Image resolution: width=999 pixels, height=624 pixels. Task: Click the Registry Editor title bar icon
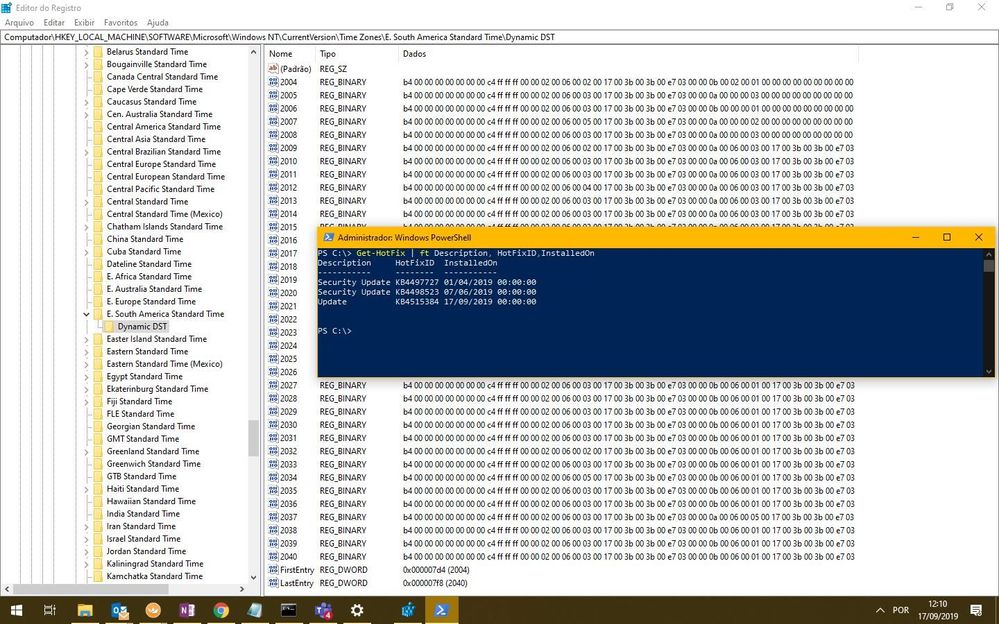click(x=6, y=8)
